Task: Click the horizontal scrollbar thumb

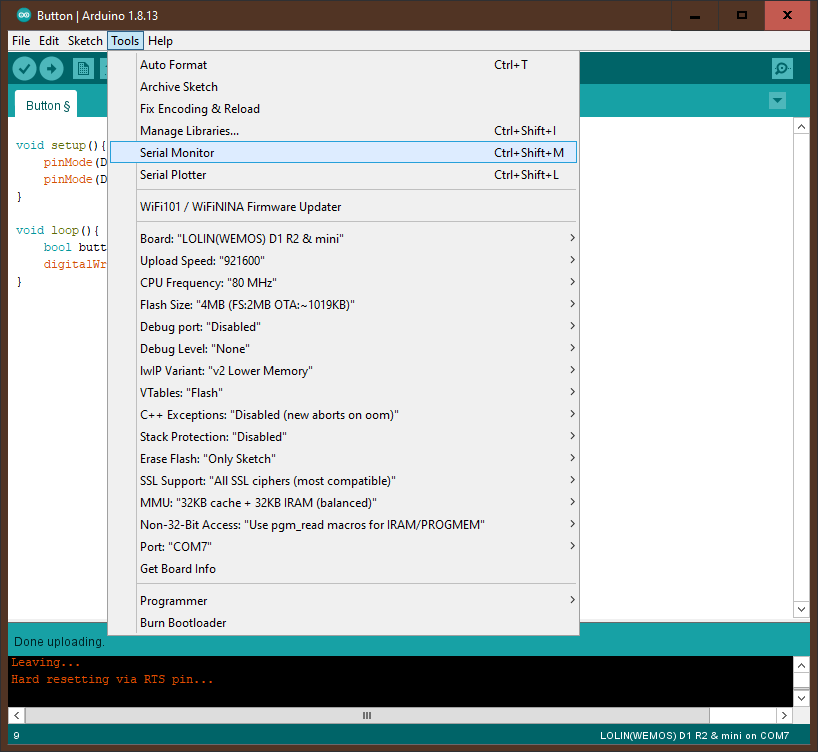Action: (367, 715)
